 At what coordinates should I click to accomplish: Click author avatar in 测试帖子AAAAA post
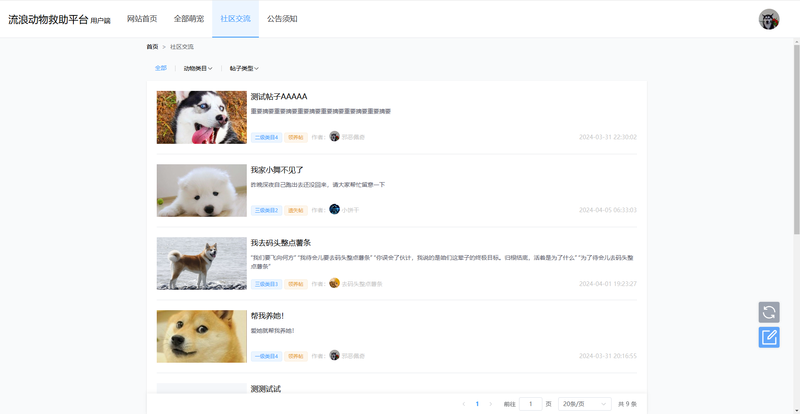click(x=334, y=136)
